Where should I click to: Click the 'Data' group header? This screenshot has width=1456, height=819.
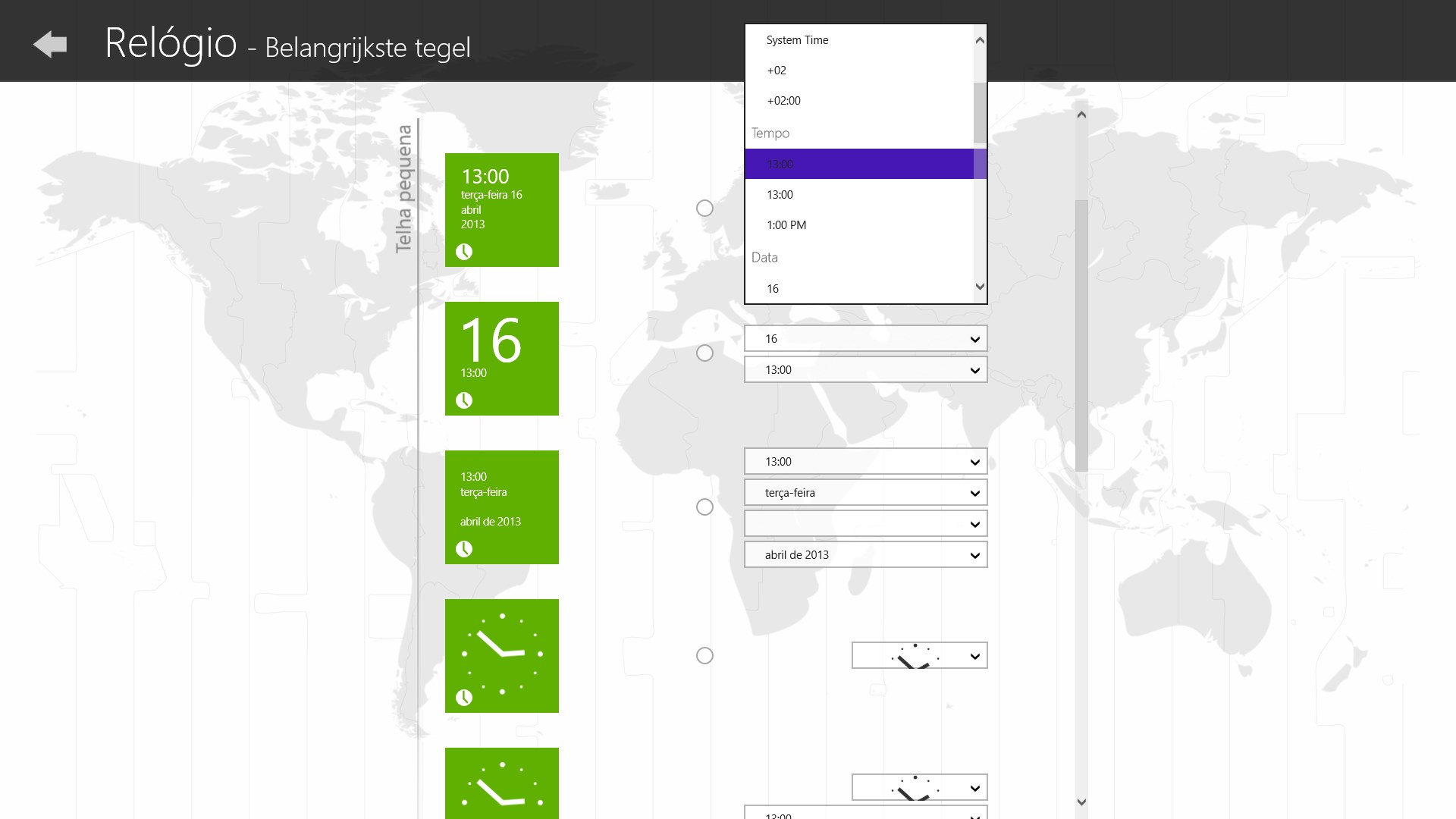tap(764, 258)
